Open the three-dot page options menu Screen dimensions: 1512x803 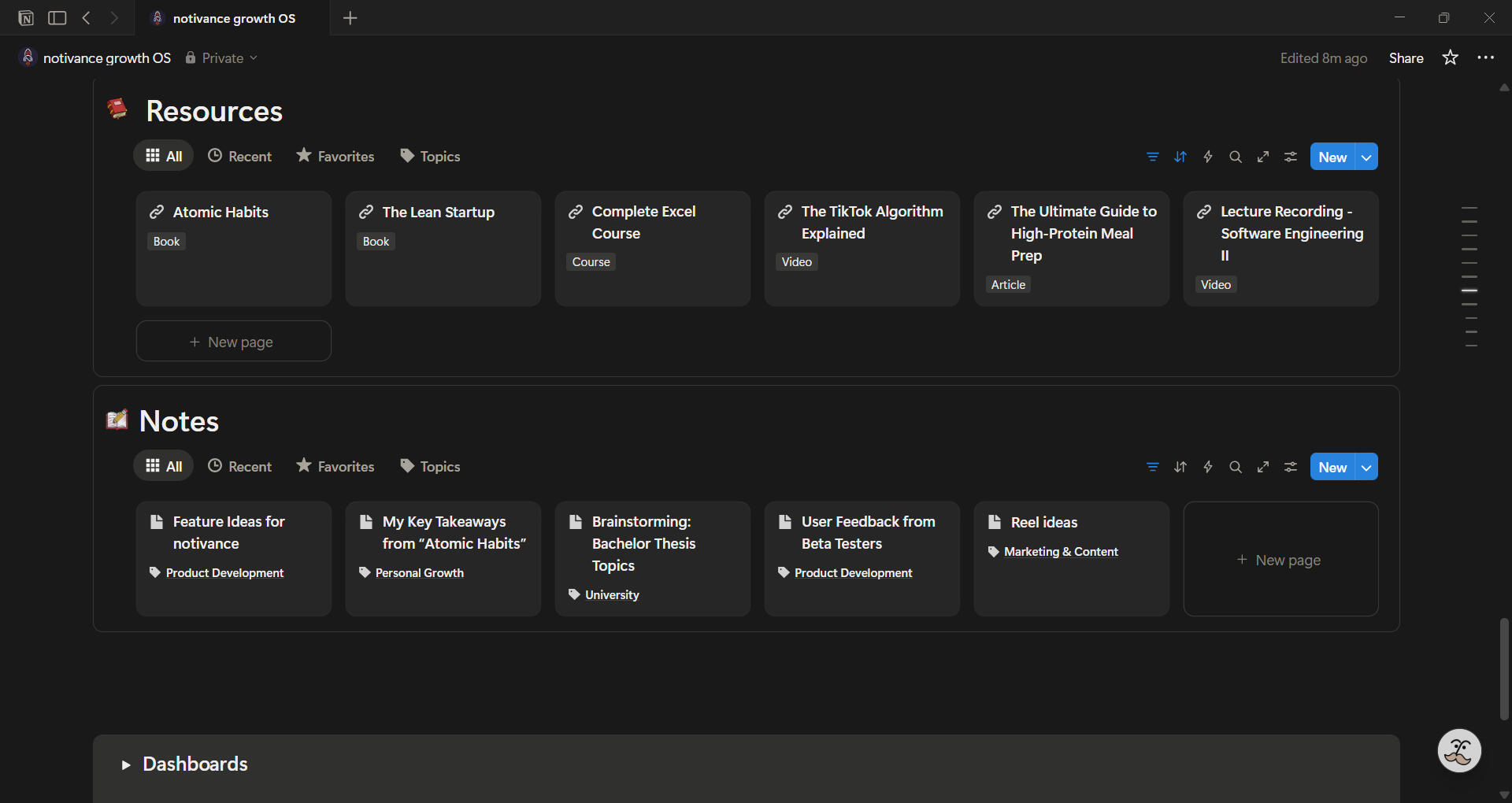1485,57
